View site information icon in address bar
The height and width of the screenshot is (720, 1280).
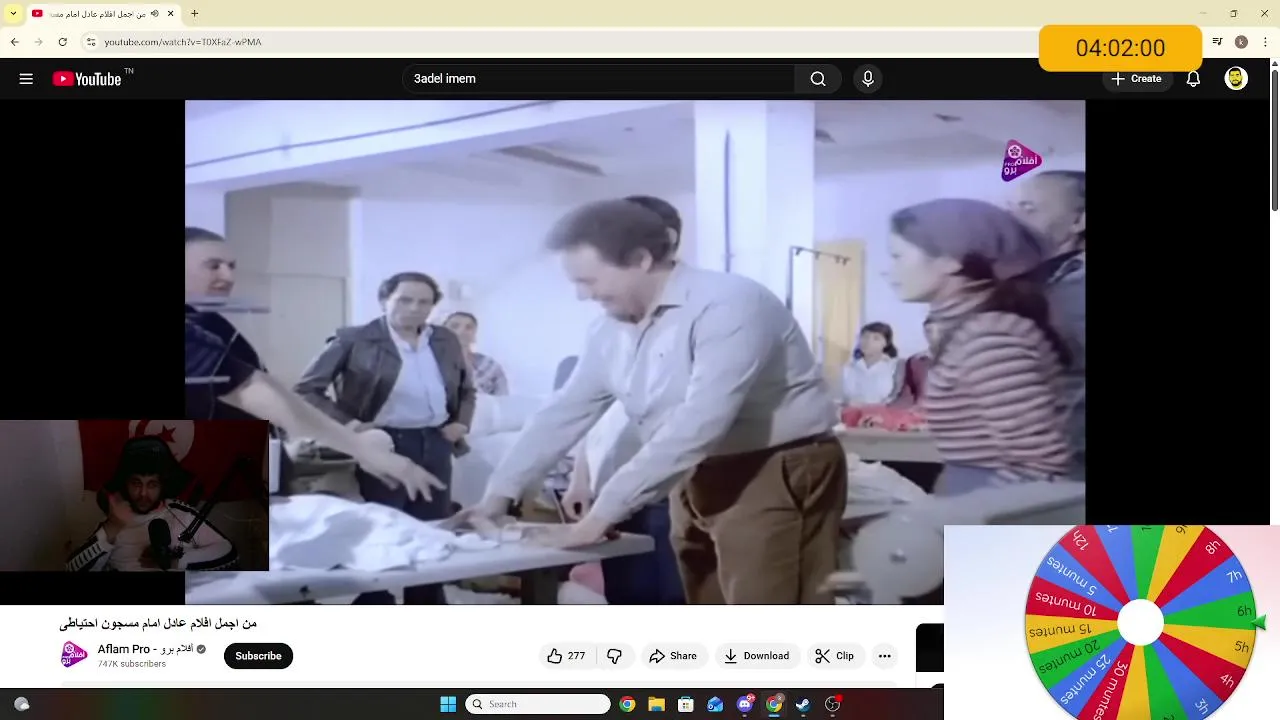click(x=90, y=42)
